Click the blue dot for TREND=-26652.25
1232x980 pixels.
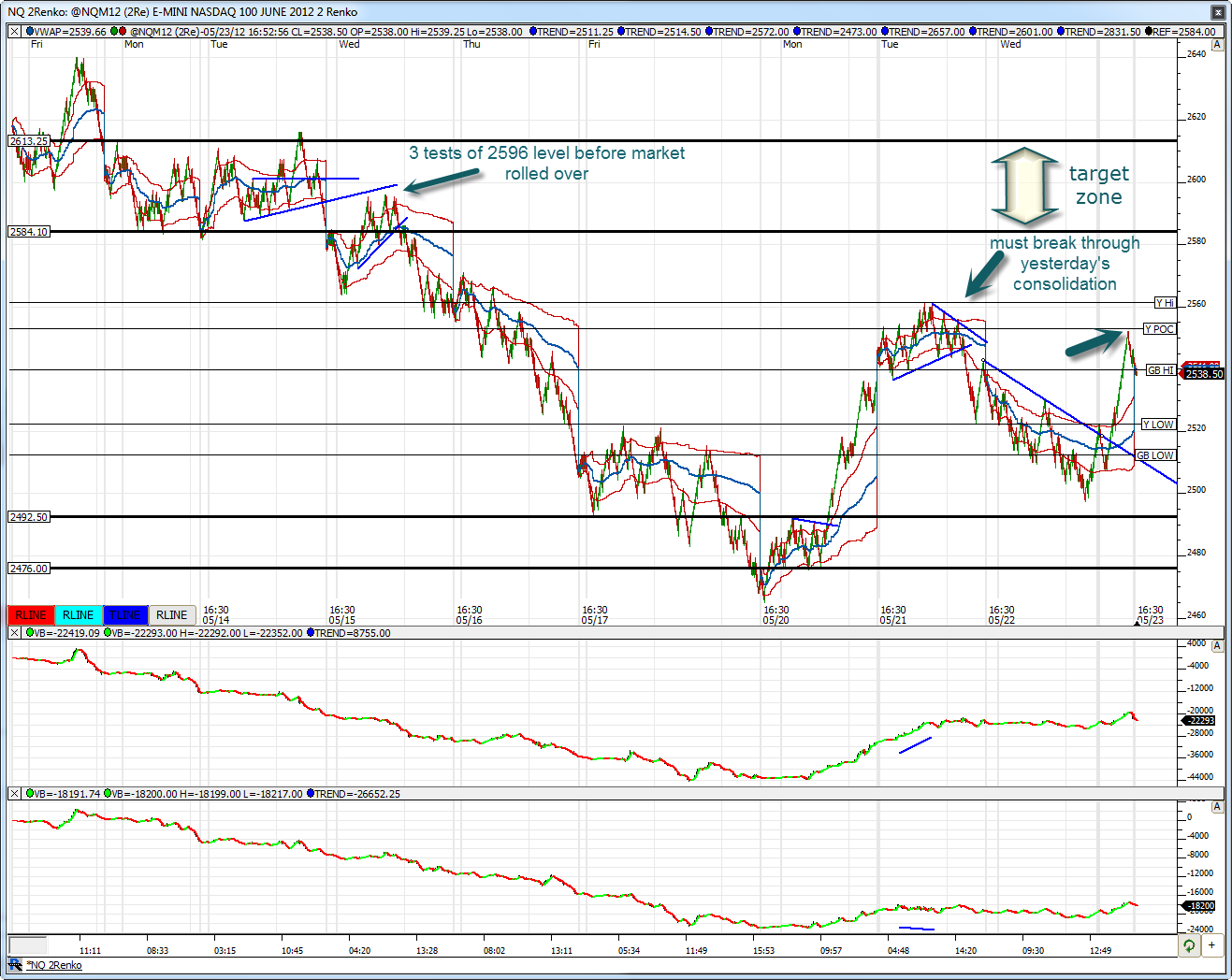point(311,794)
